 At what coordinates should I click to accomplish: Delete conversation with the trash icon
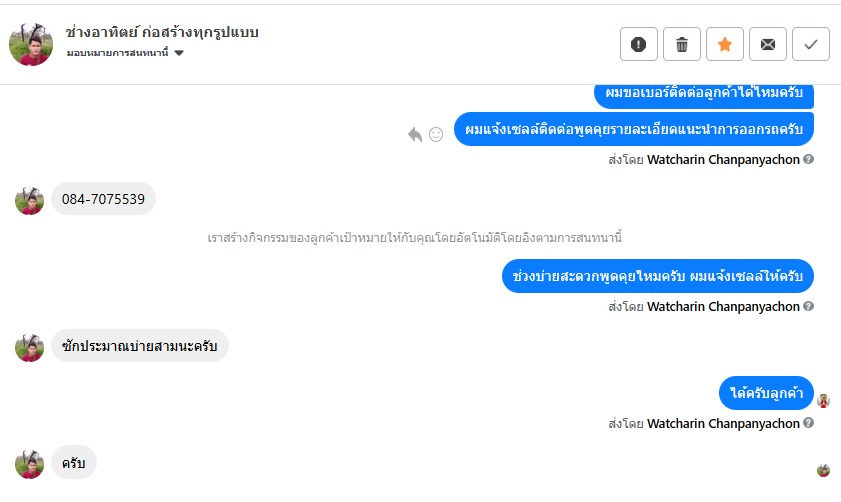coord(682,44)
